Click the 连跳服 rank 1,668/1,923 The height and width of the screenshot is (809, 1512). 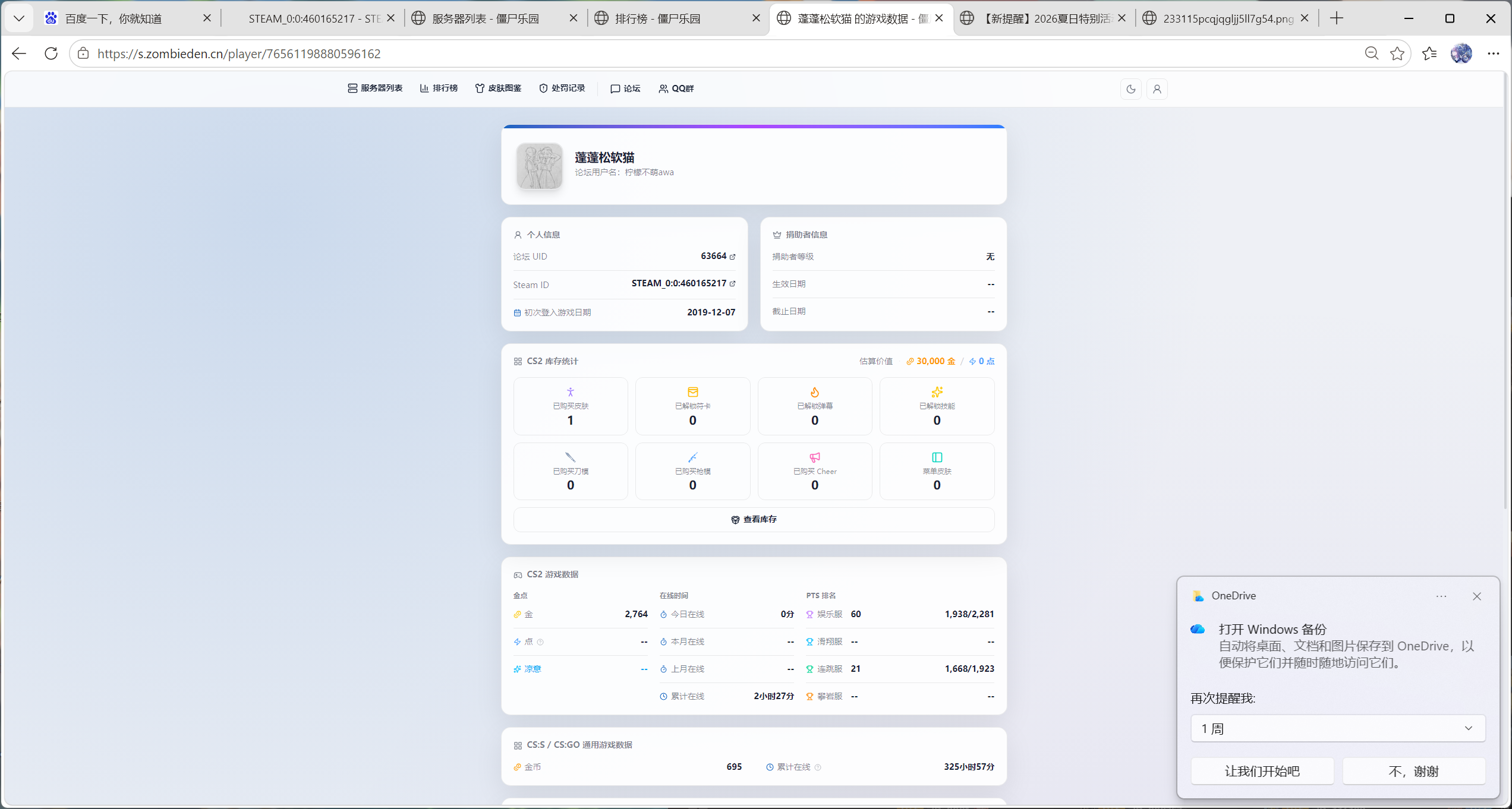click(969, 669)
